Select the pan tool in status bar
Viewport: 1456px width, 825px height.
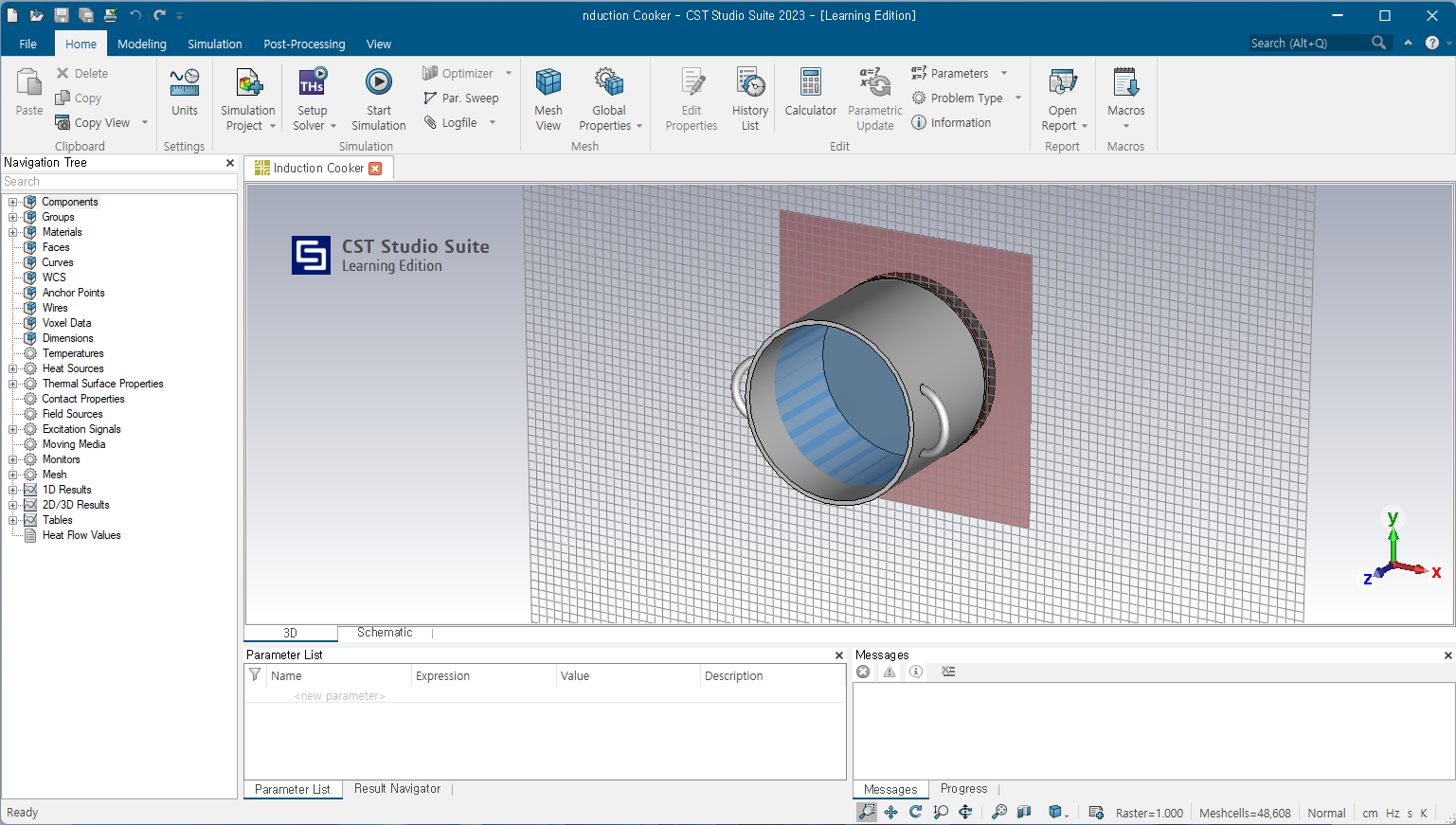891,812
